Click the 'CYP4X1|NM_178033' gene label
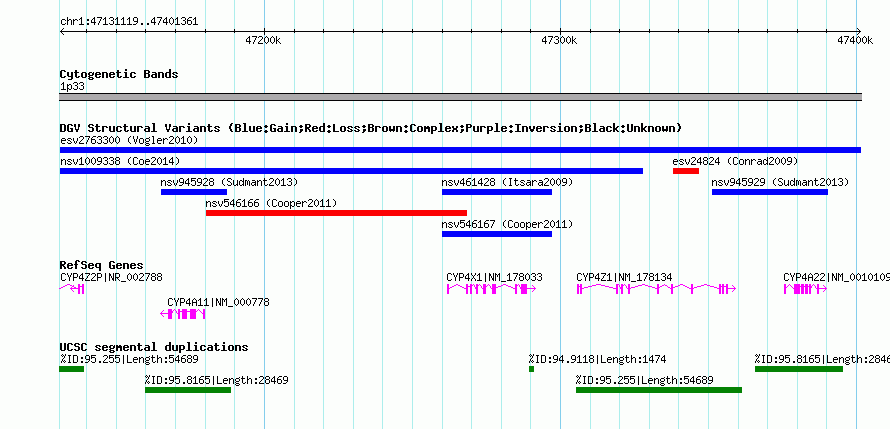The image size is (890, 429). [494, 277]
